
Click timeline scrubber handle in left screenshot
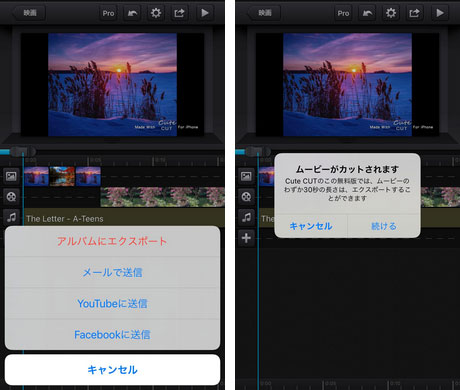(22, 152)
